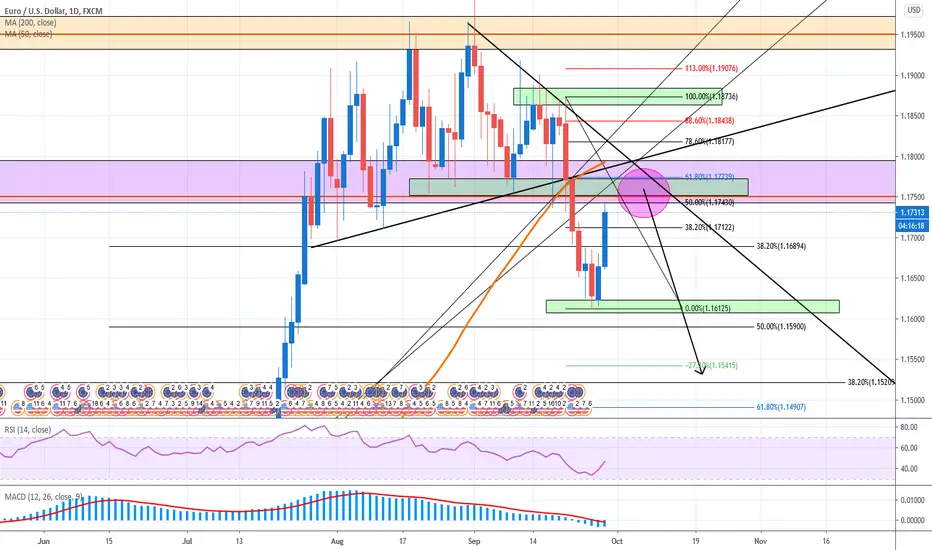Click 1.18500 on the price axis
The height and width of the screenshot is (550, 932).
point(912,116)
